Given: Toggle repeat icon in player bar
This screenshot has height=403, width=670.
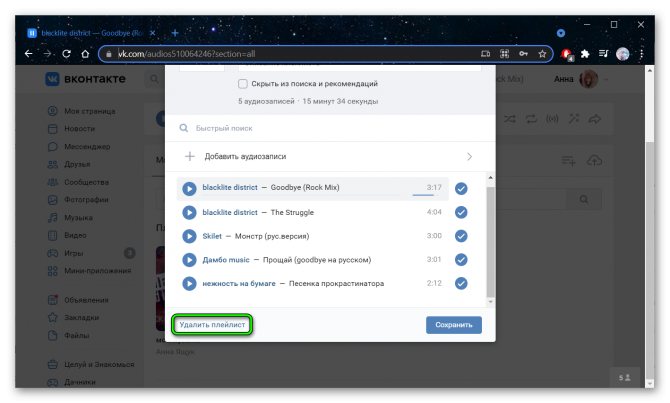Looking at the screenshot, I should tap(531, 119).
